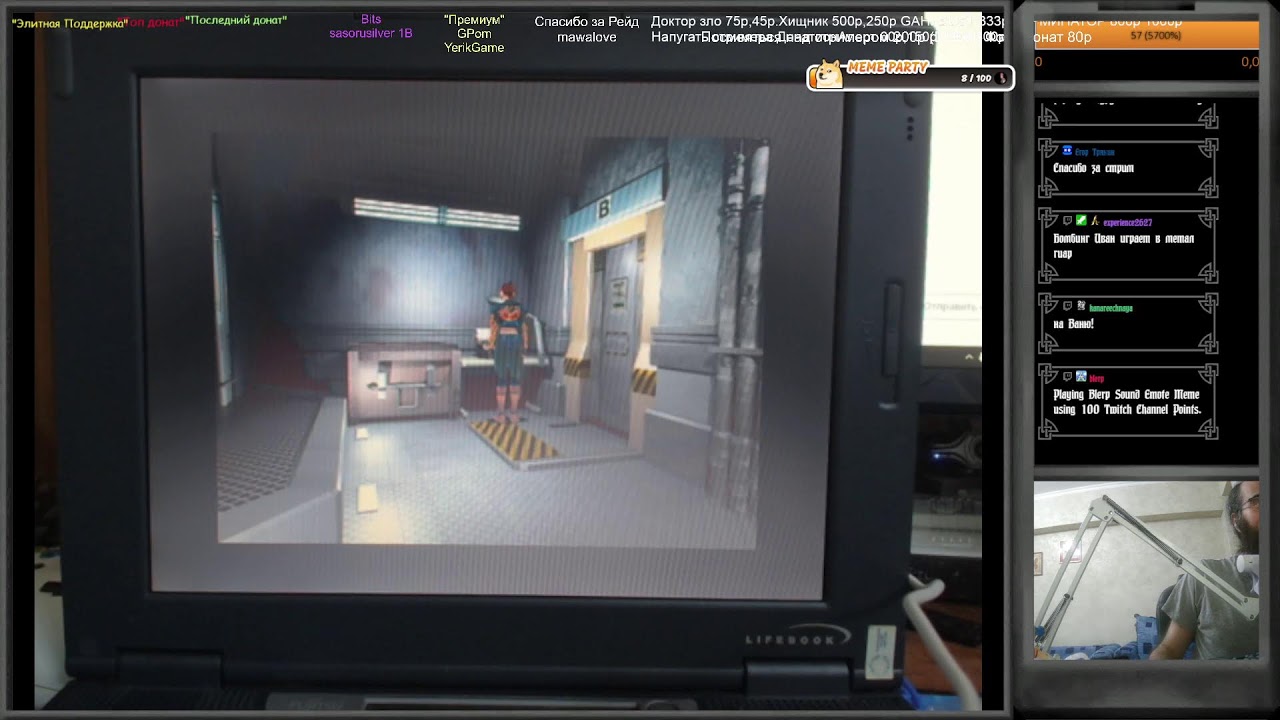Click the chat bubble icon before hanareechnaya
This screenshot has height=720, width=1280.
point(1068,306)
